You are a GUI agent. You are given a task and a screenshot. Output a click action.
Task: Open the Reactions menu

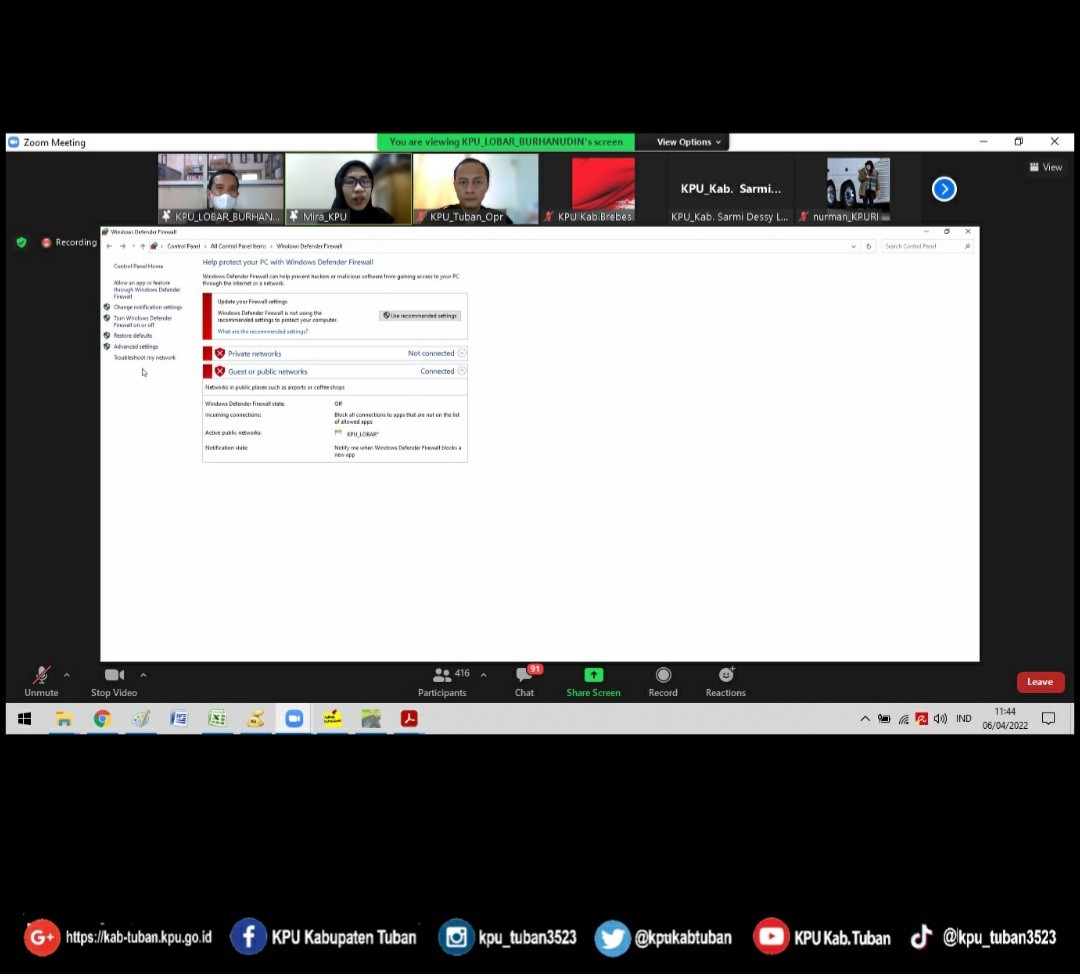click(x=726, y=676)
